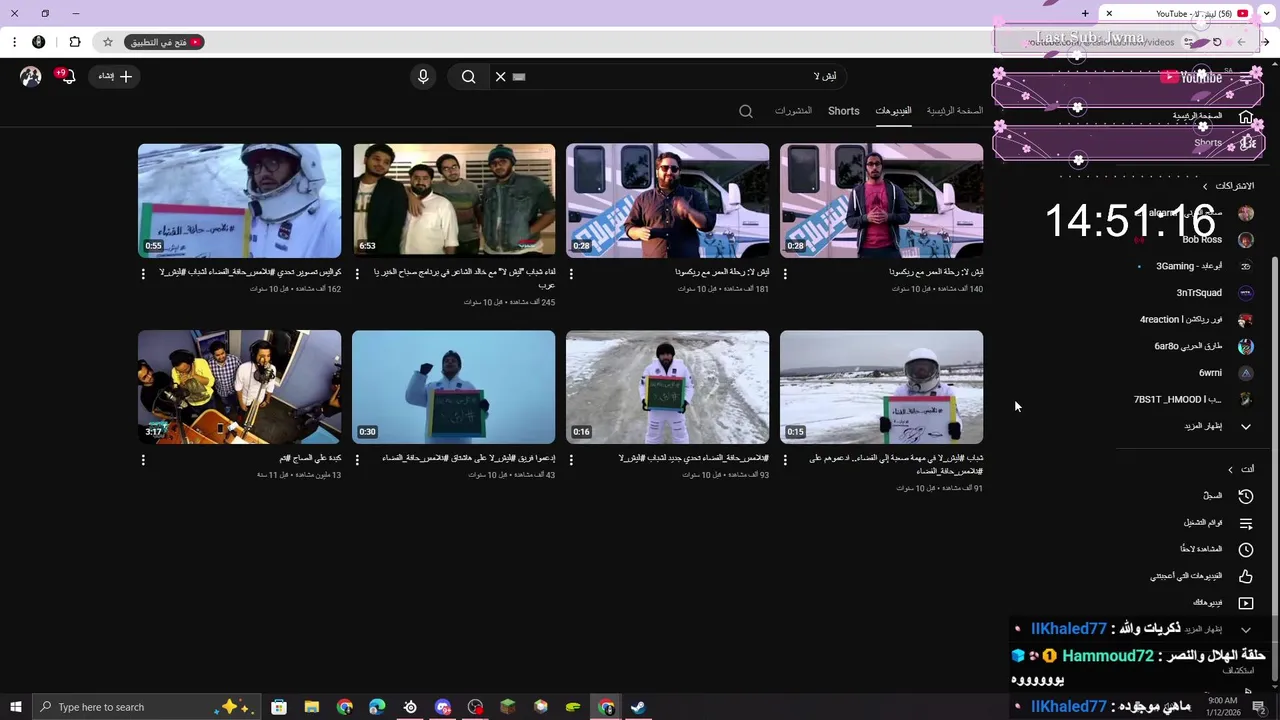Expand subscriptions with إظهار المزيد chevron
Image resolution: width=1280 pixels, height=720 pixels.
coord(1246,426)
